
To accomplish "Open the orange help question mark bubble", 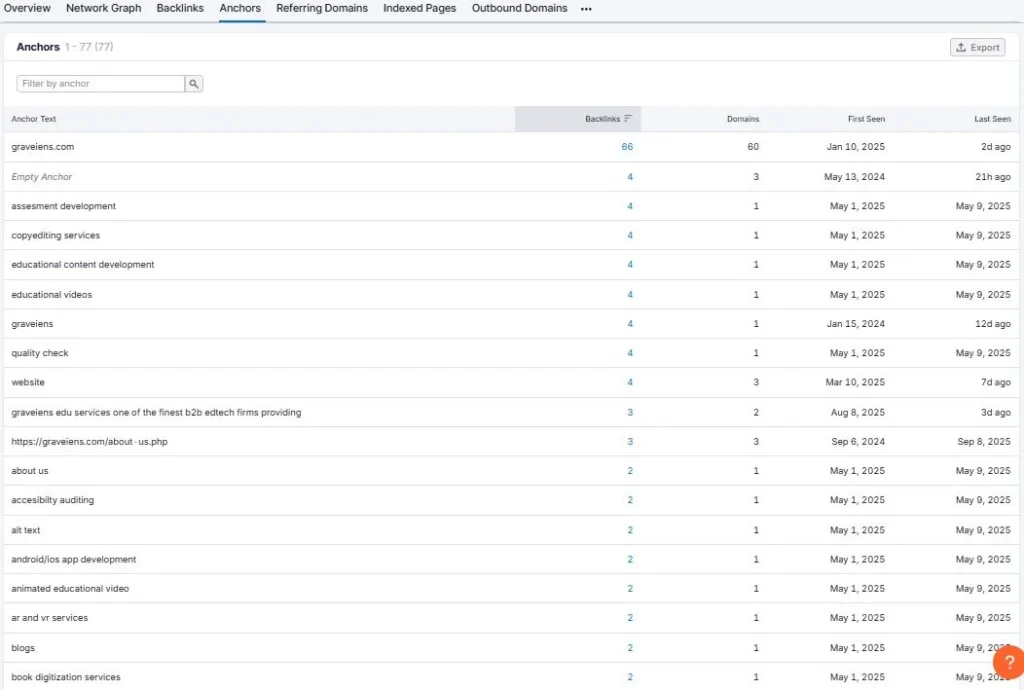I will 1008,663.
